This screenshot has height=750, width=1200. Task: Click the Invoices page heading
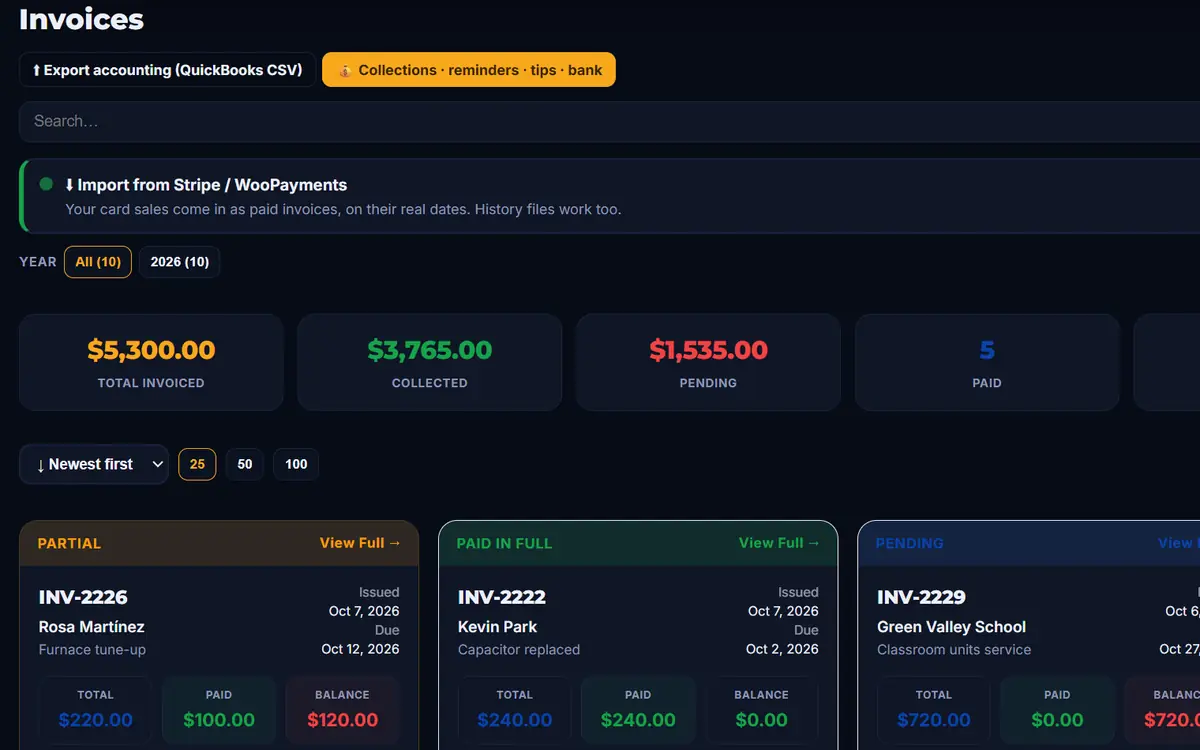[x=81, y=19]
